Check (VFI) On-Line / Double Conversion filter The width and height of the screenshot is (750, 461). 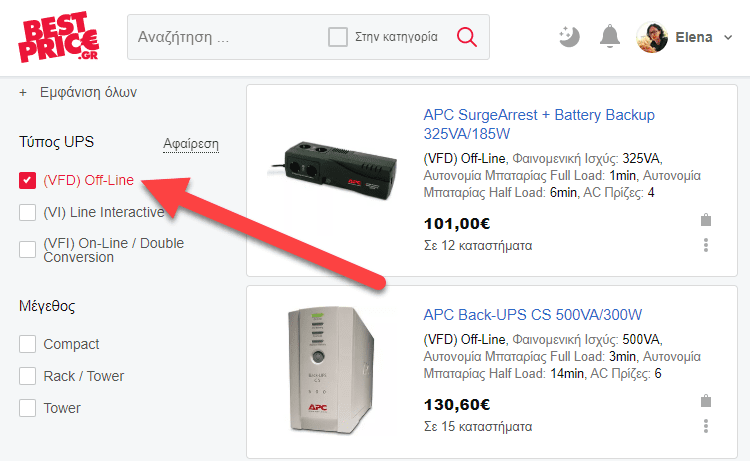tap(27, 250)
